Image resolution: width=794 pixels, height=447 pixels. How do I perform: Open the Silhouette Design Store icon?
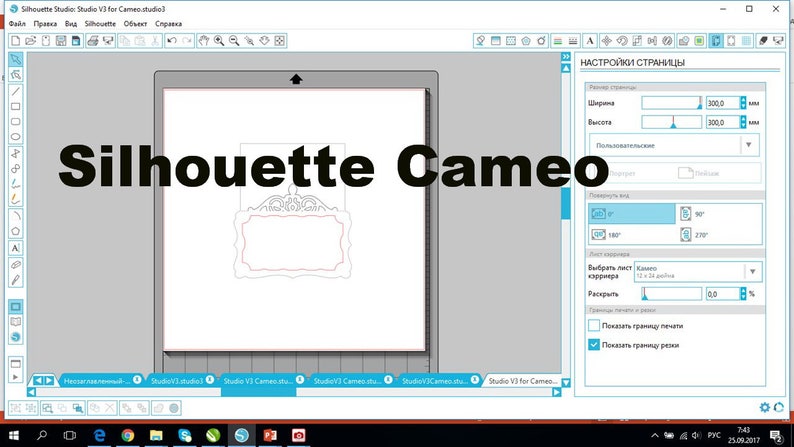coord(16,337)
